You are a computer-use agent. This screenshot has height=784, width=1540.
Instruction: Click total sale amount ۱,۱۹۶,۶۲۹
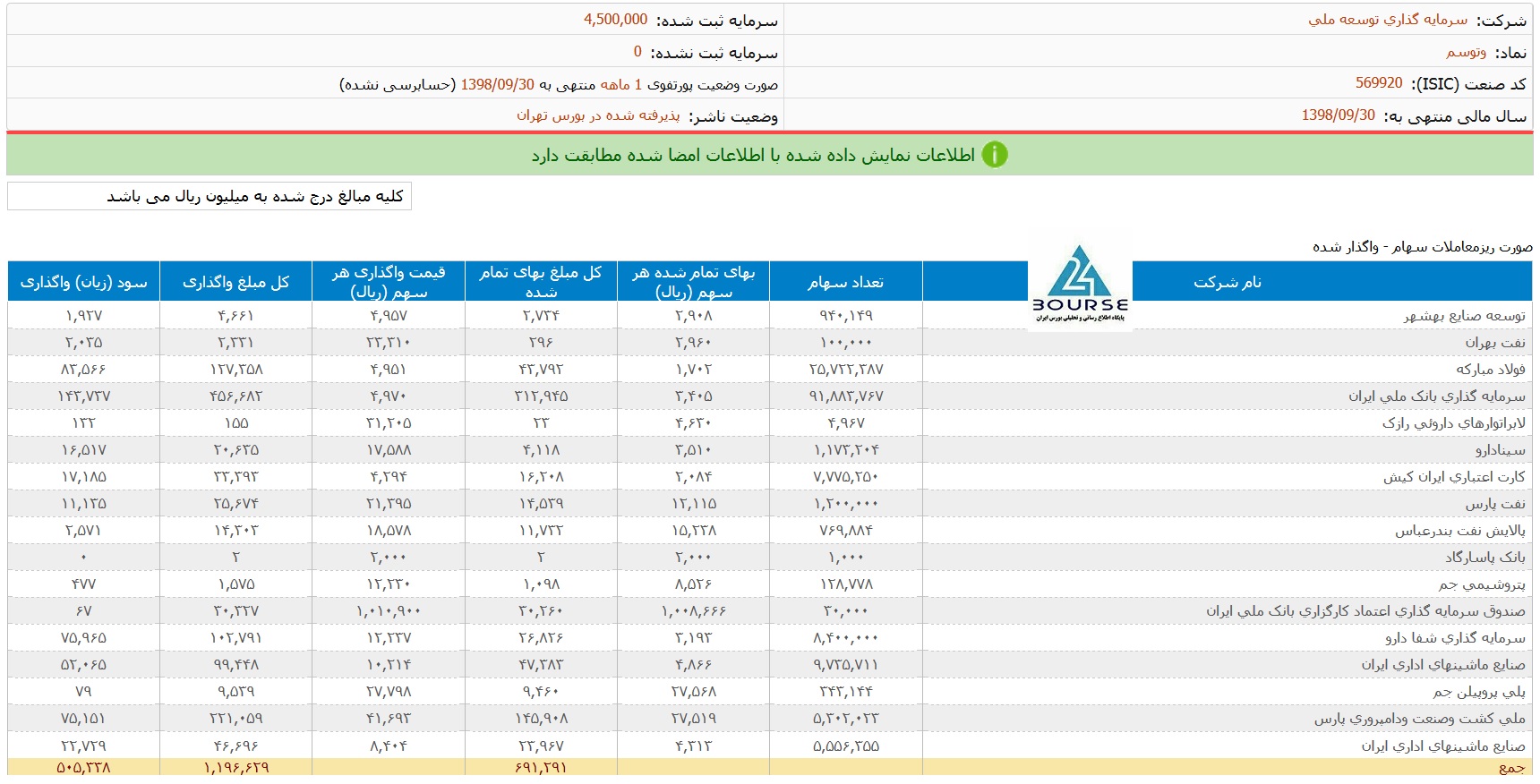coord(236,768)
